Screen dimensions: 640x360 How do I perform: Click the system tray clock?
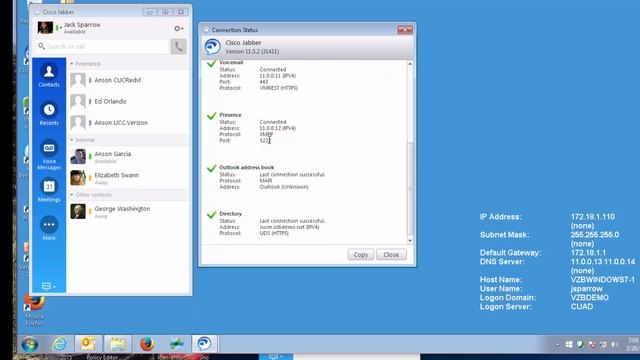tap(633, 344)
